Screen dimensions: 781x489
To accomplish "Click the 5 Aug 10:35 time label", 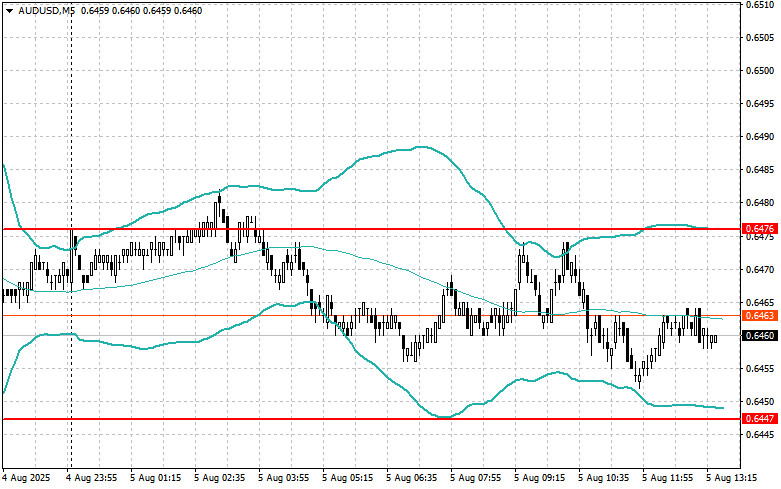I will [x=603, y=478].
